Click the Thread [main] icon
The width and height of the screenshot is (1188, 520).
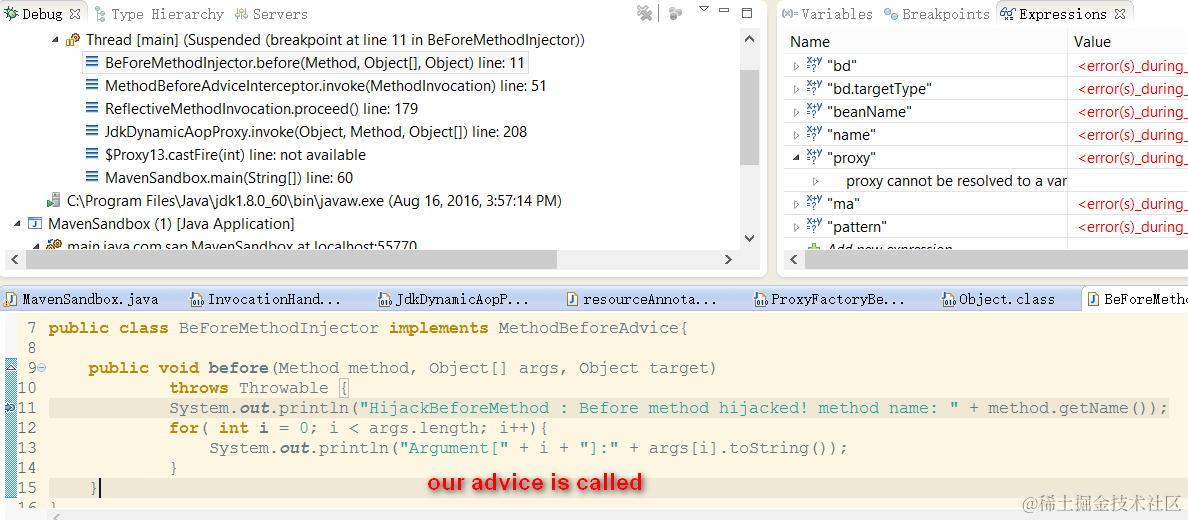[x=73, y=39]
